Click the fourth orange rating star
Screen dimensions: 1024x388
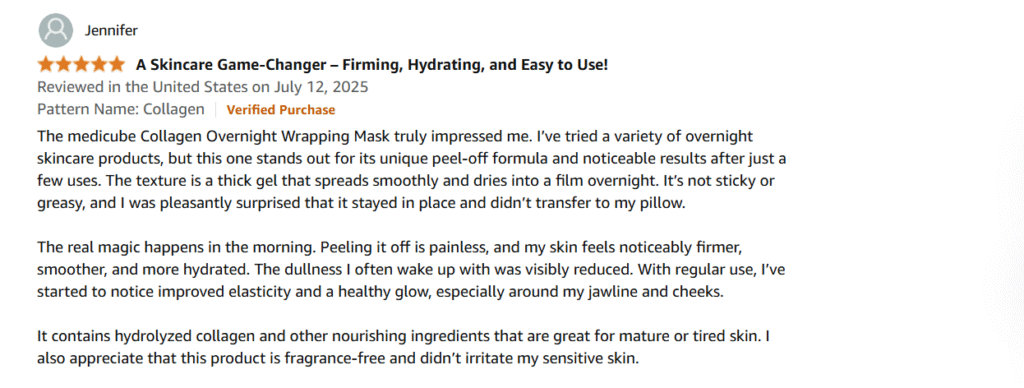(x=98, y=64)
